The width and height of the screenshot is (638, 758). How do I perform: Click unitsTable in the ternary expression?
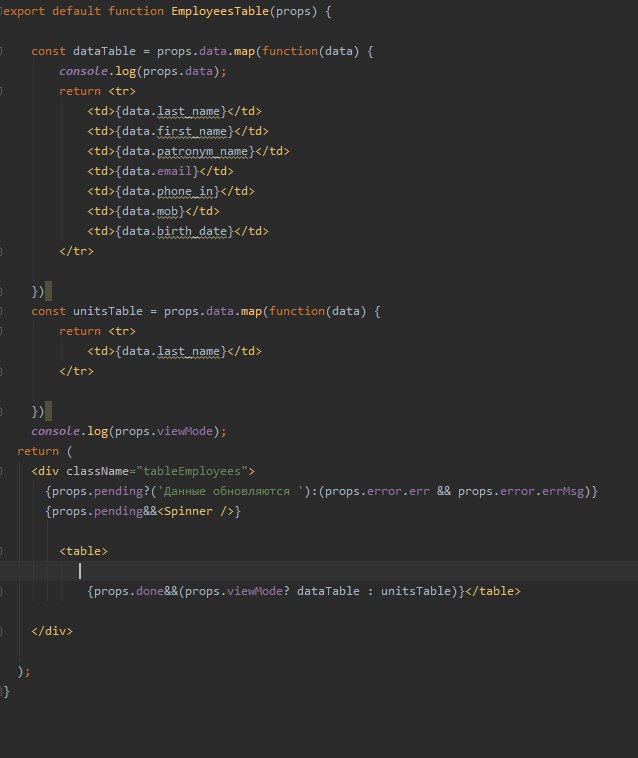tap(416, 591)
